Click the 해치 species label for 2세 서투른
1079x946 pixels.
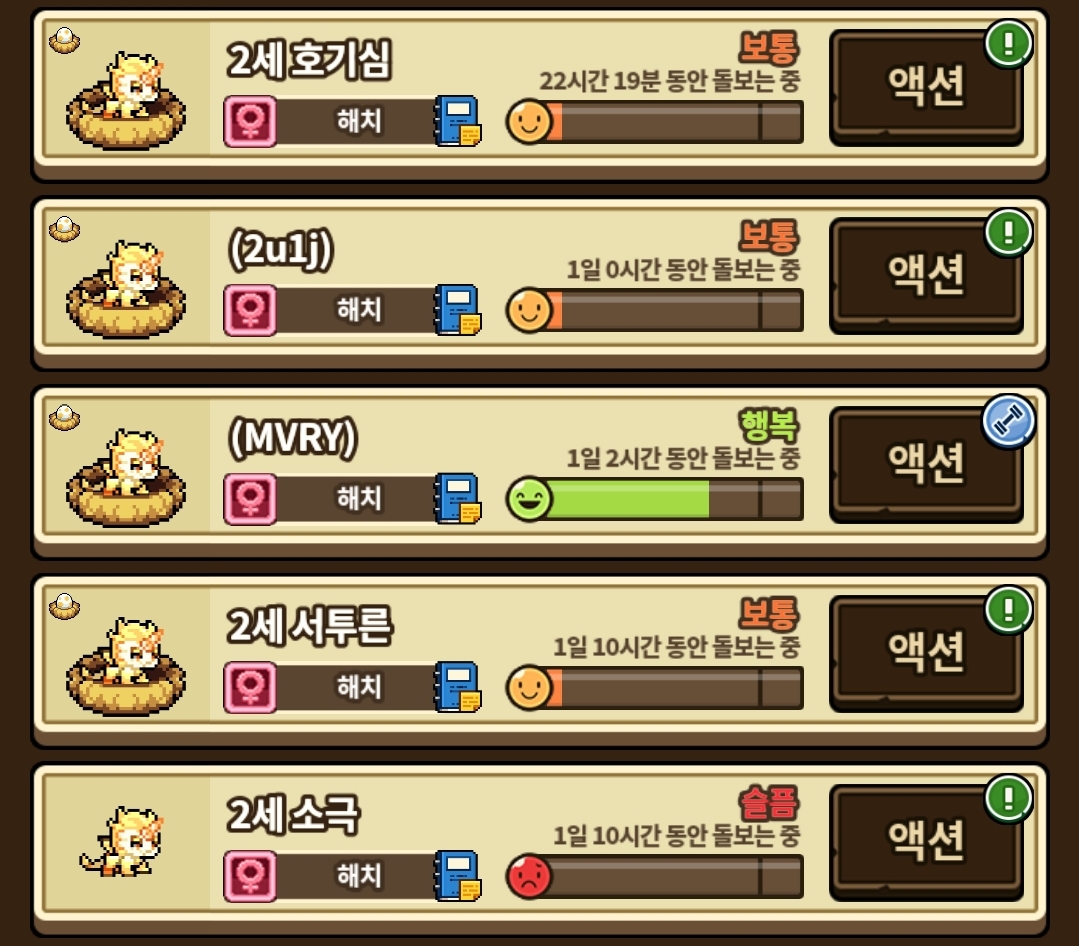(x=359, y=687)
